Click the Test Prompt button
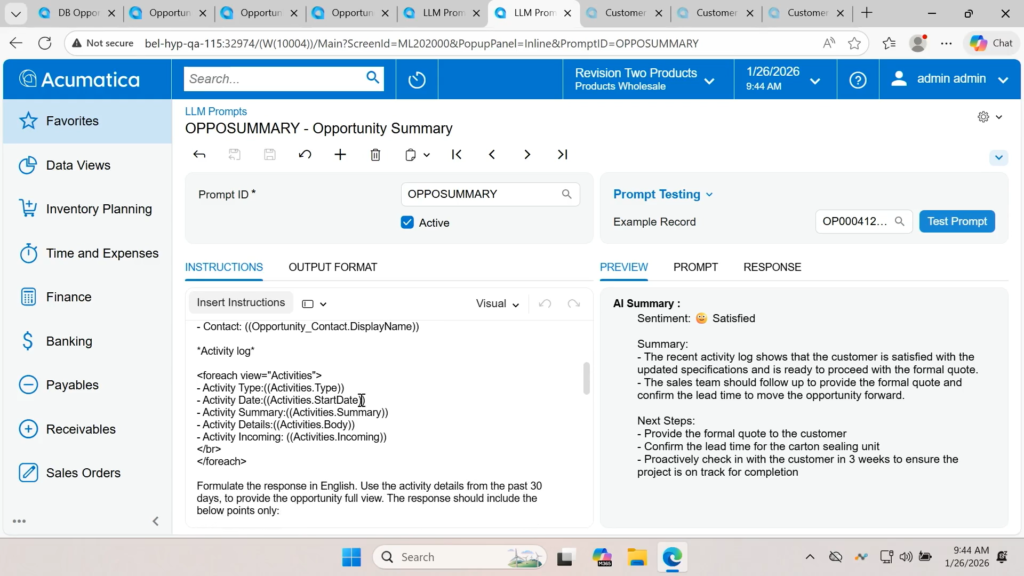 point(956,222)
